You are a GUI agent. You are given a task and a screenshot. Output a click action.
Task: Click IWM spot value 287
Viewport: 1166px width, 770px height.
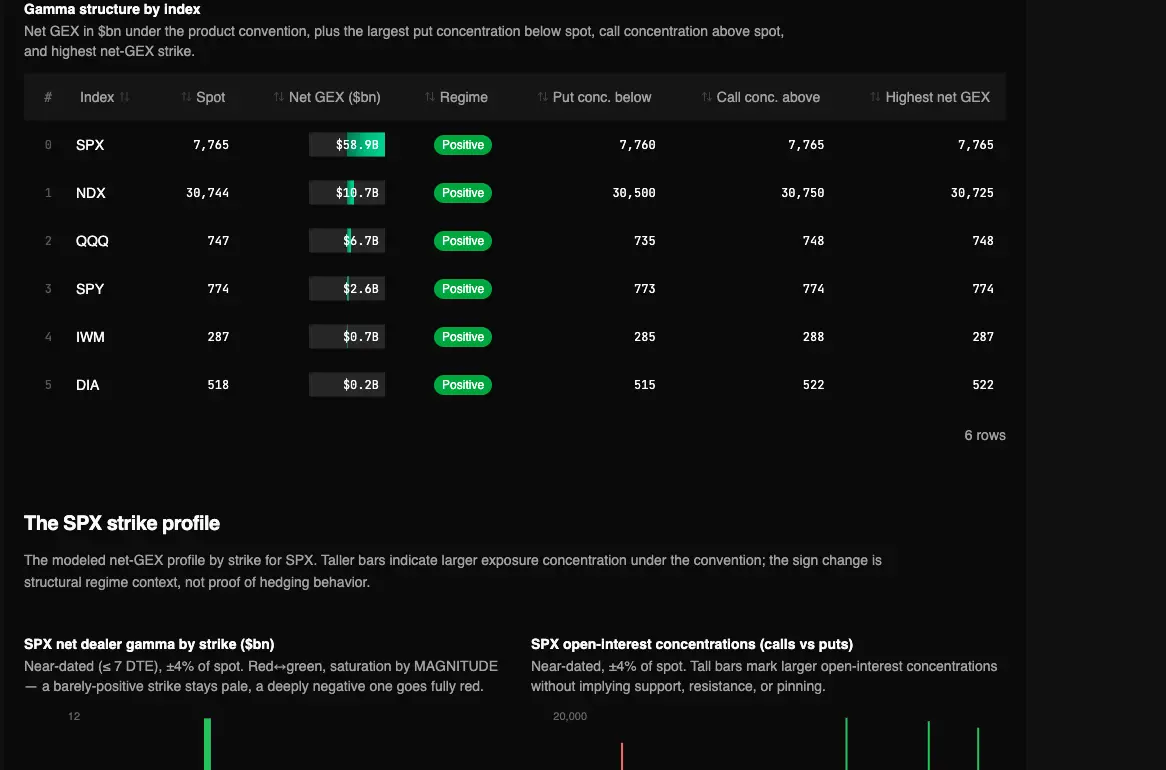tap(218, 337)
